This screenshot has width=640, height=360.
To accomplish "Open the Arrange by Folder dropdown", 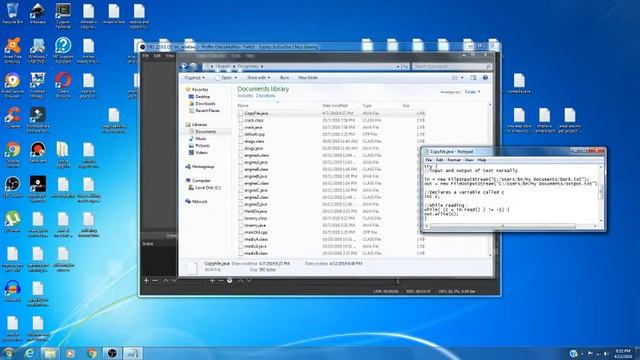I will click(x=472, y=92).
